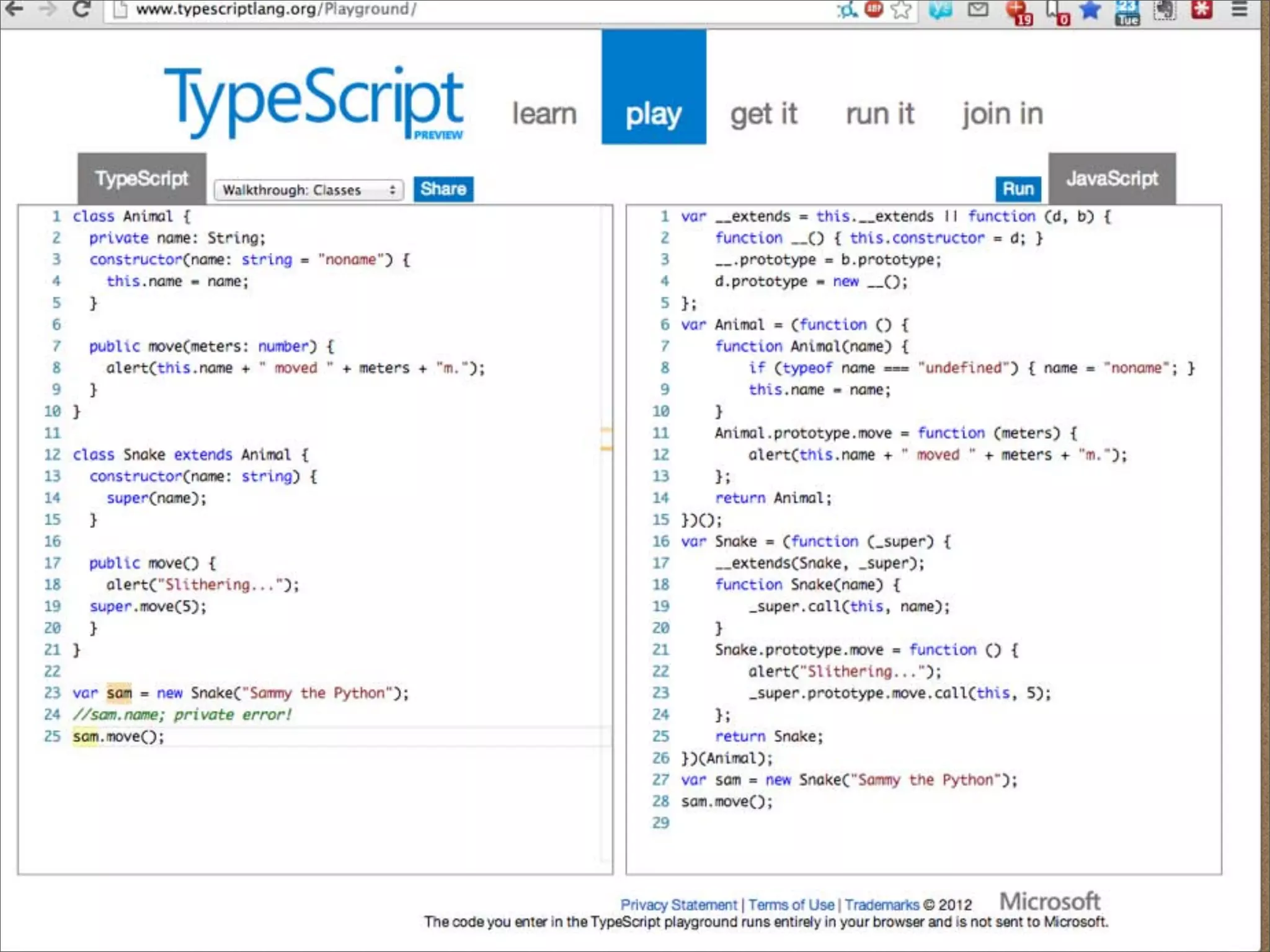Click the Evernote web clipper elephant icon
Screen dimensions: 1270x952
[x=1164, y=9]
